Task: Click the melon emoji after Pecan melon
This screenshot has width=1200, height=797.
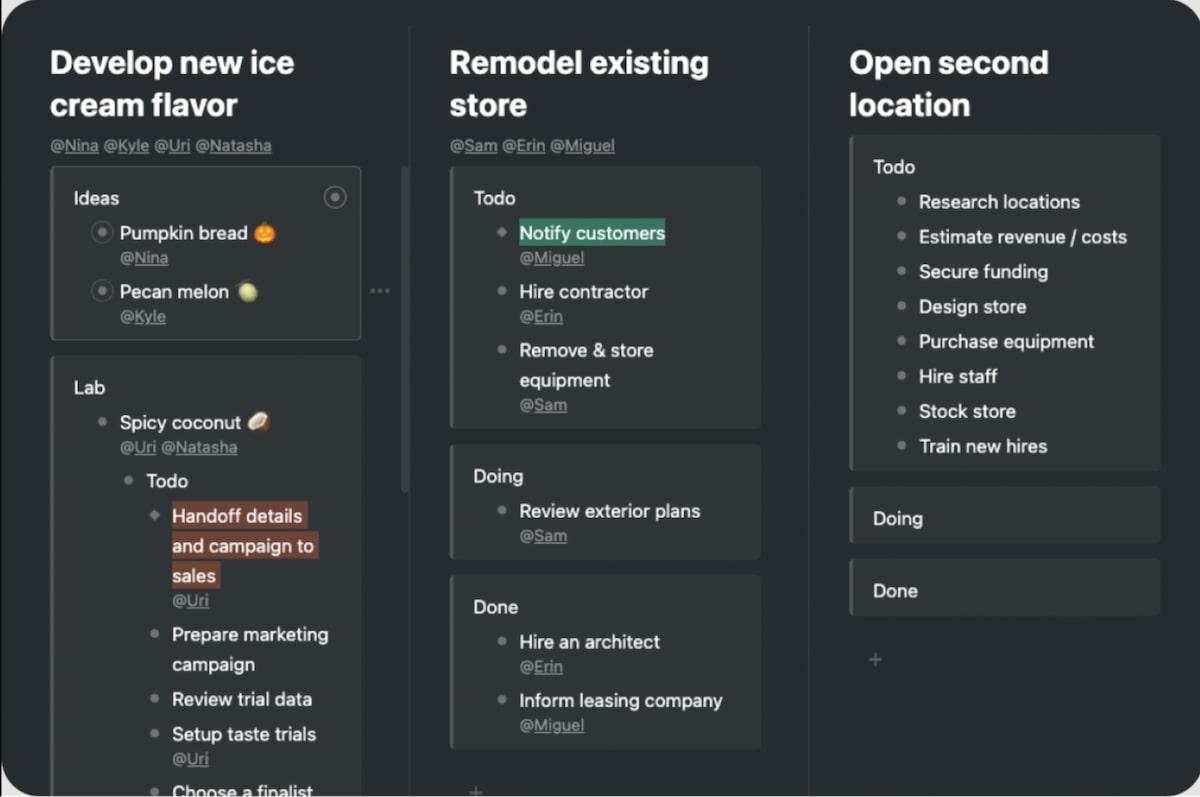Action: click(x=247, y=292)
